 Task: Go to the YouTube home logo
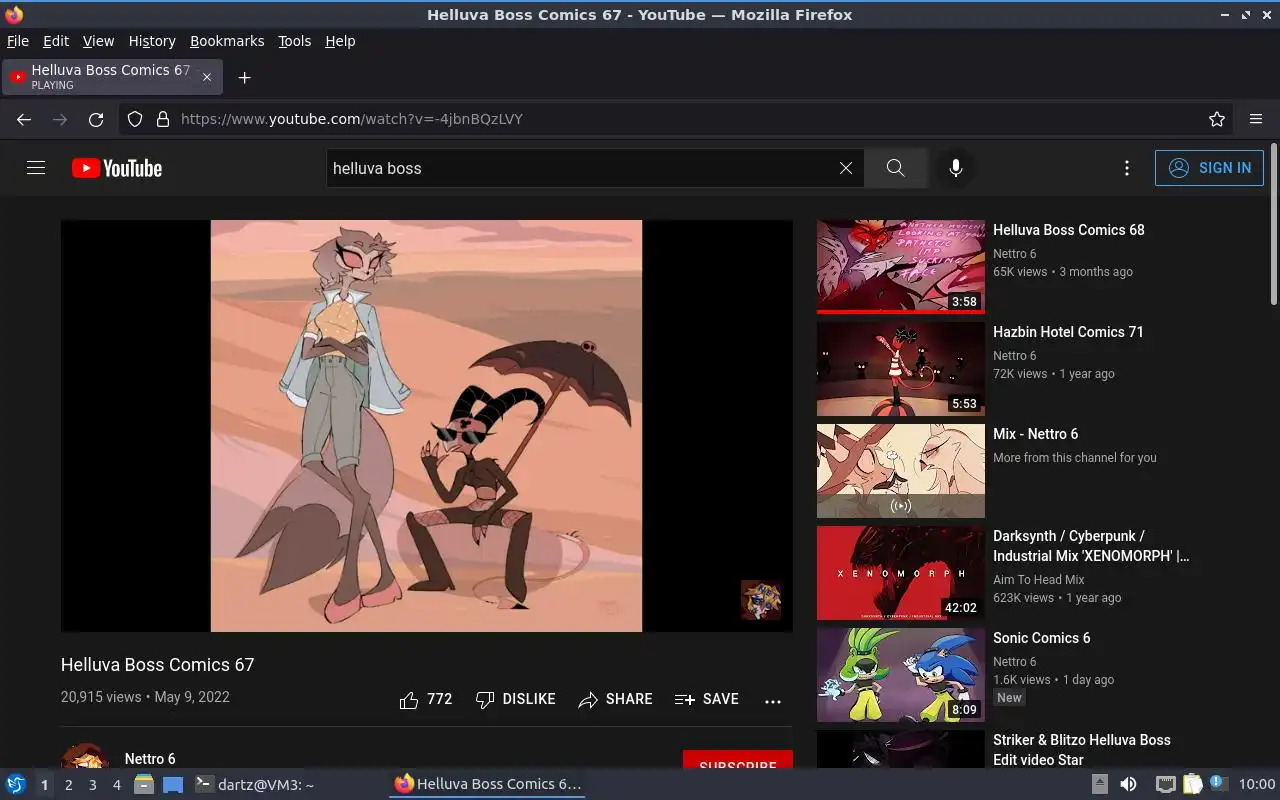[117, 168]
